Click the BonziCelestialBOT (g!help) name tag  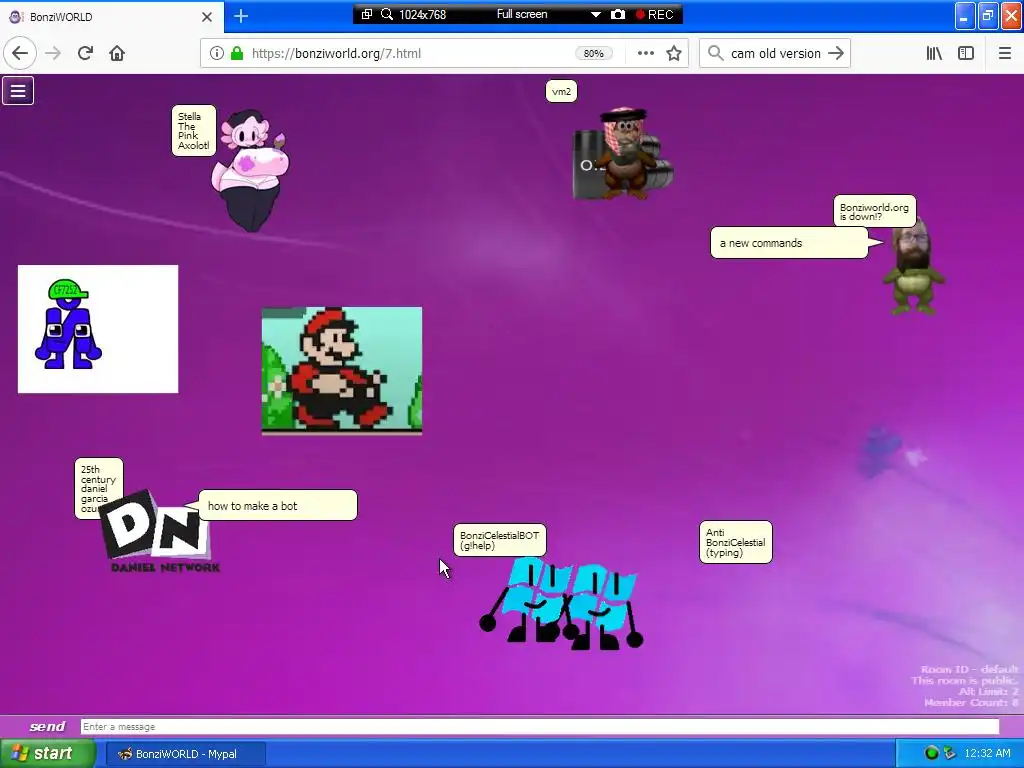click(500, 540)
